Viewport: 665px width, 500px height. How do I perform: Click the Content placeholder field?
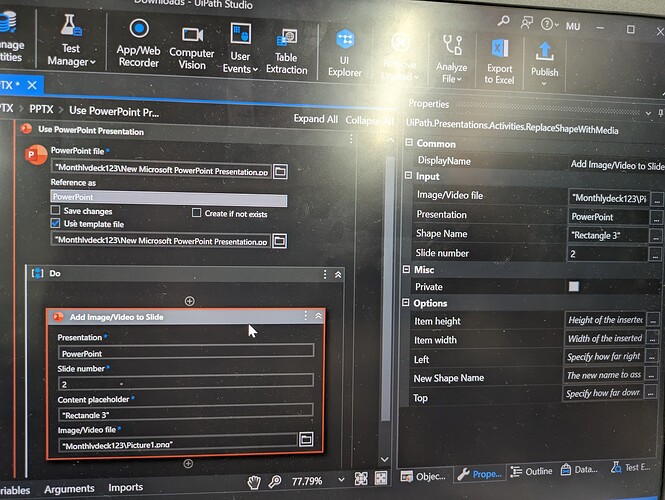tap(186, 413)
